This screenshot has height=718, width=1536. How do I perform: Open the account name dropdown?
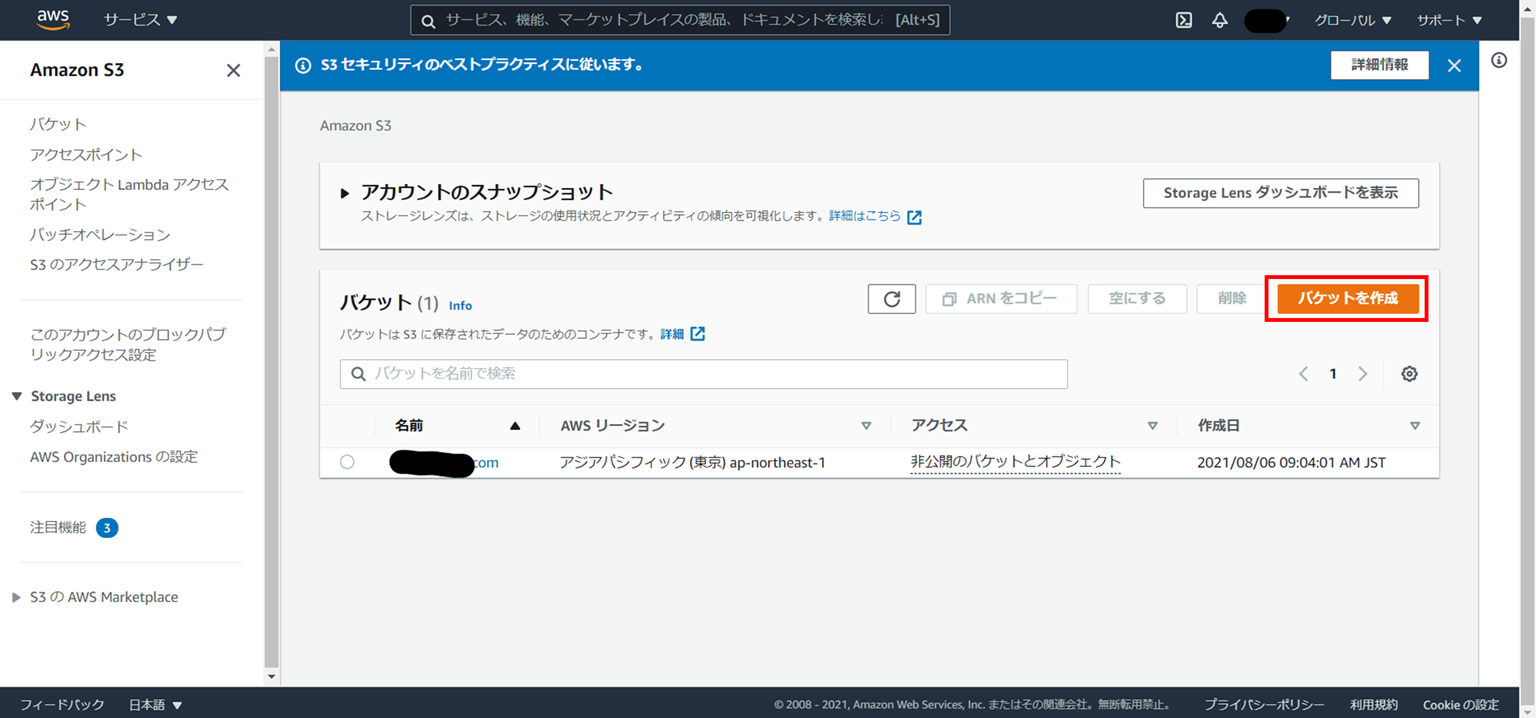click(1266, 20)
